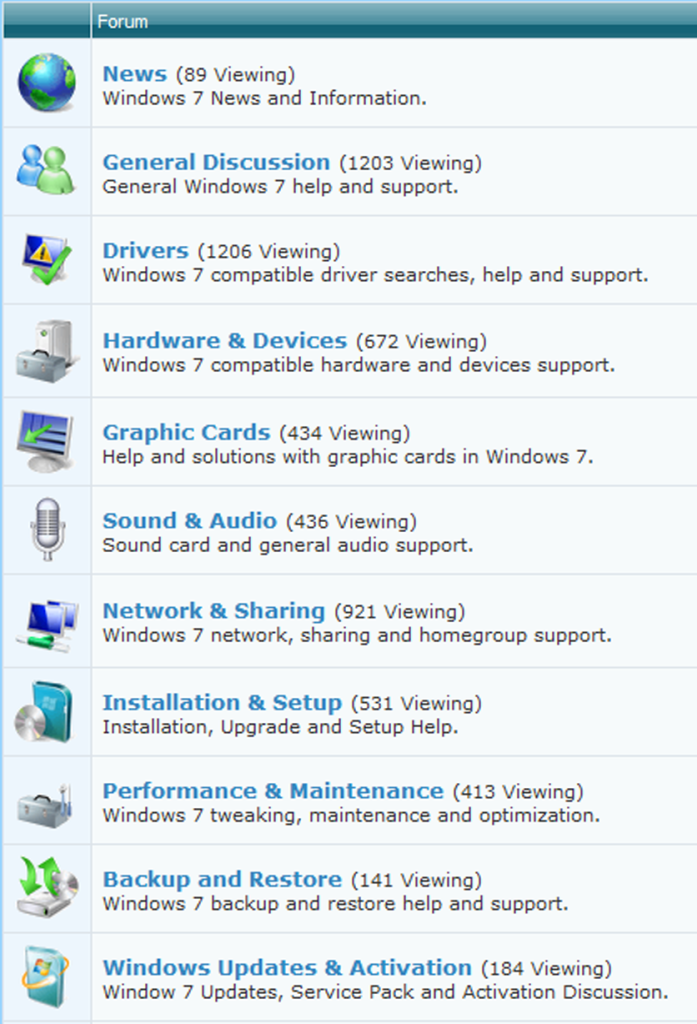The width and height of the screenshot is (697, 1024).
Task: Open the Network & Sharing forum
Action: 214,611
